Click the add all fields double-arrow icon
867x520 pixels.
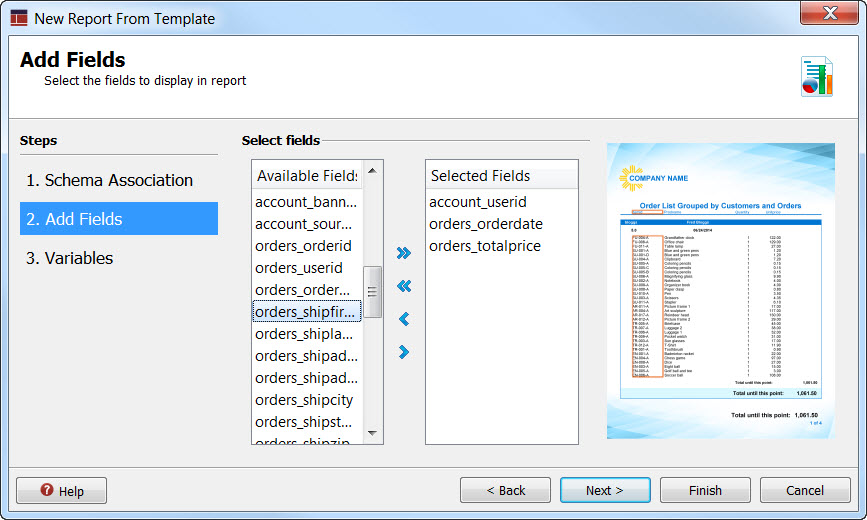pos(404,253)
